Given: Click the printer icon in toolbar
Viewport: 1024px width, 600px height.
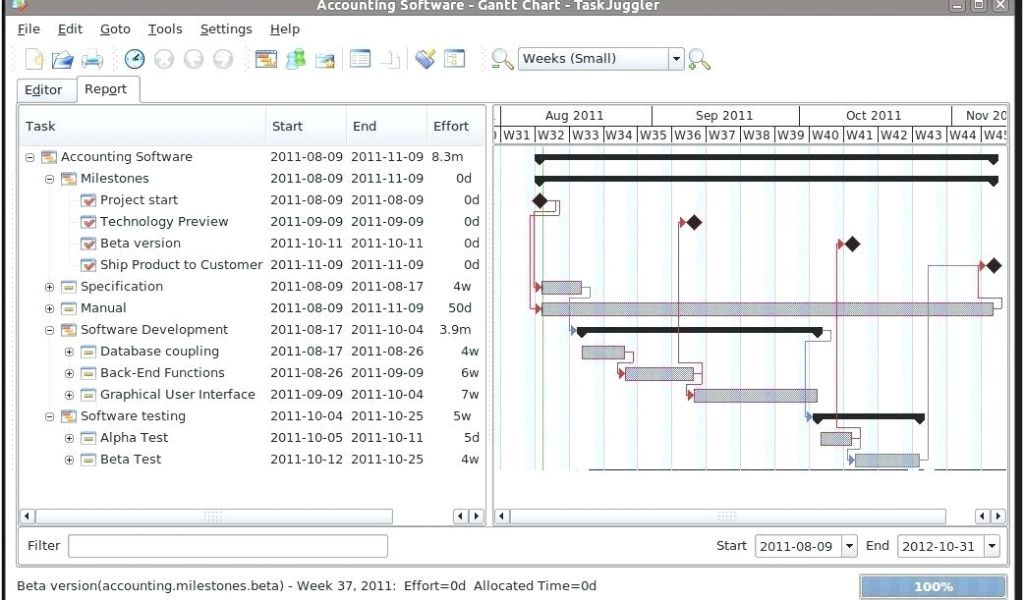Looking at the screenshot, I should coord(92,59).
